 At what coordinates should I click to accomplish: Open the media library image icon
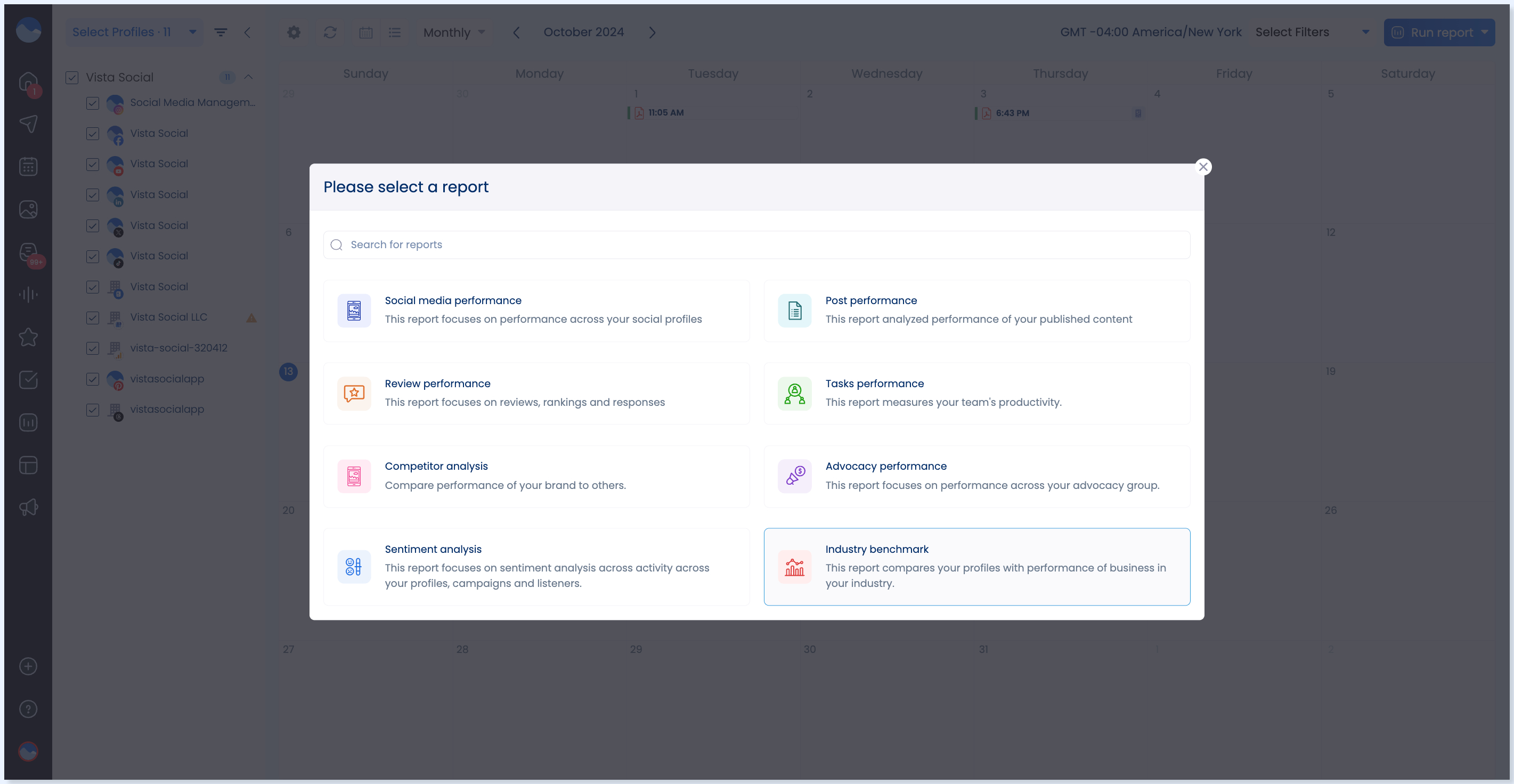click(28, 209)
